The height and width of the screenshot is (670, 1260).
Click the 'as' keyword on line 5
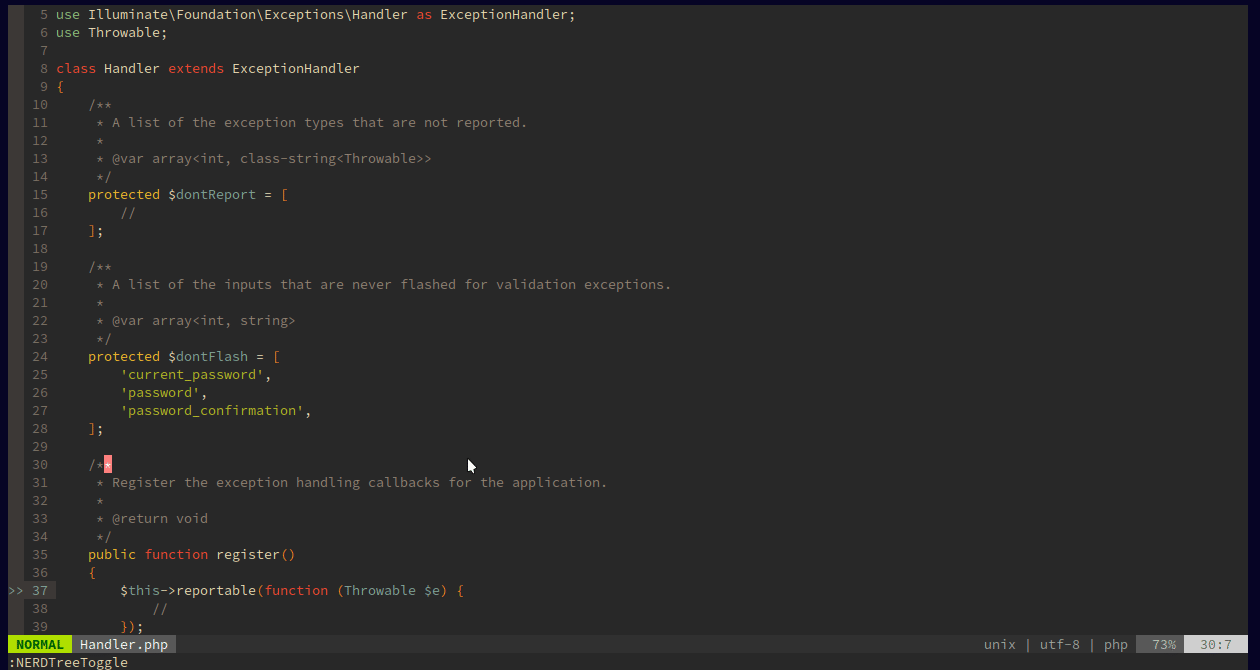[x=424, y=15]
